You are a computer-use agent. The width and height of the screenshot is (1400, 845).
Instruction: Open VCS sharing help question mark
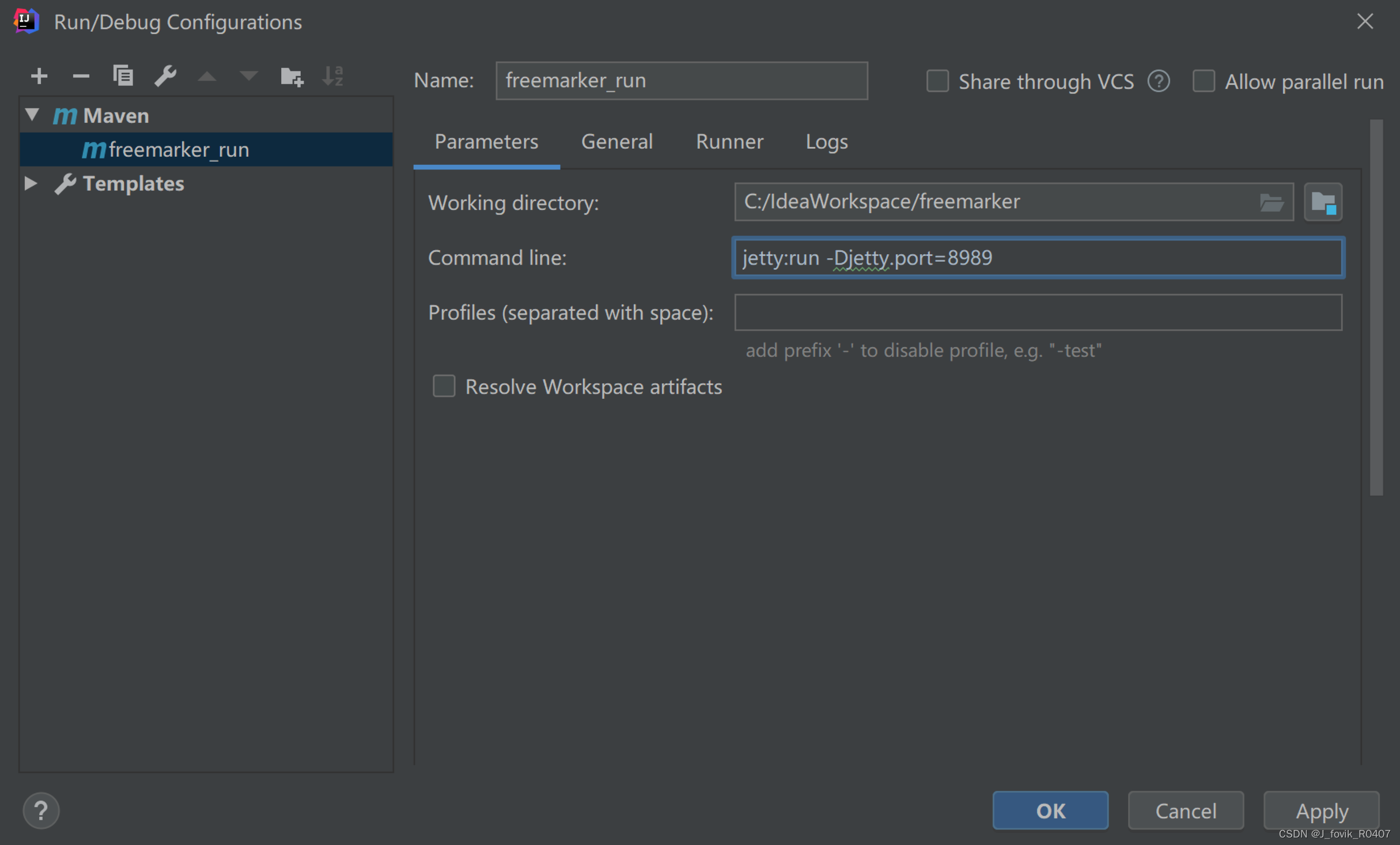point(1158,81)
